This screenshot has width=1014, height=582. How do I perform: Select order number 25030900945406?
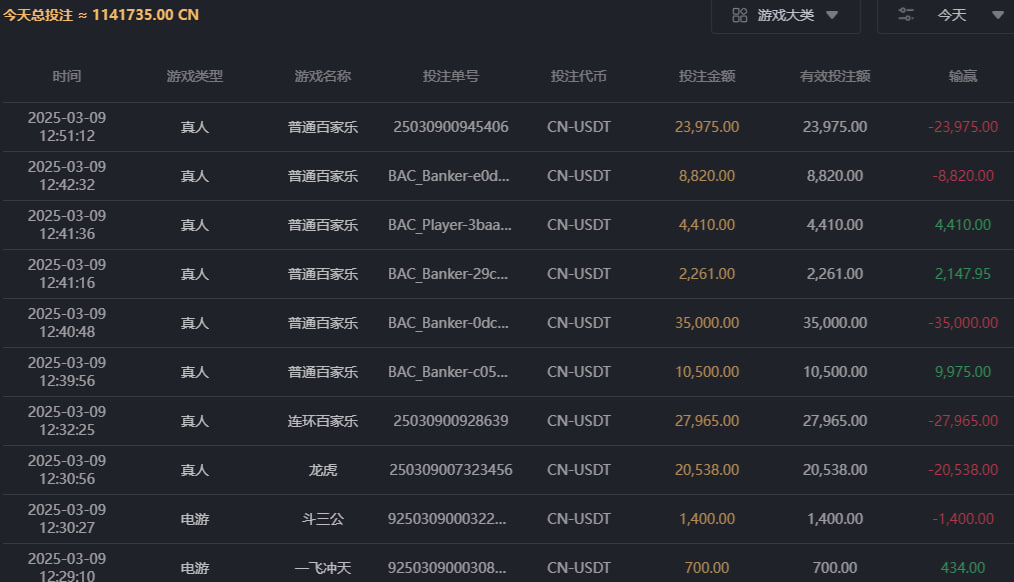point(451,127)
